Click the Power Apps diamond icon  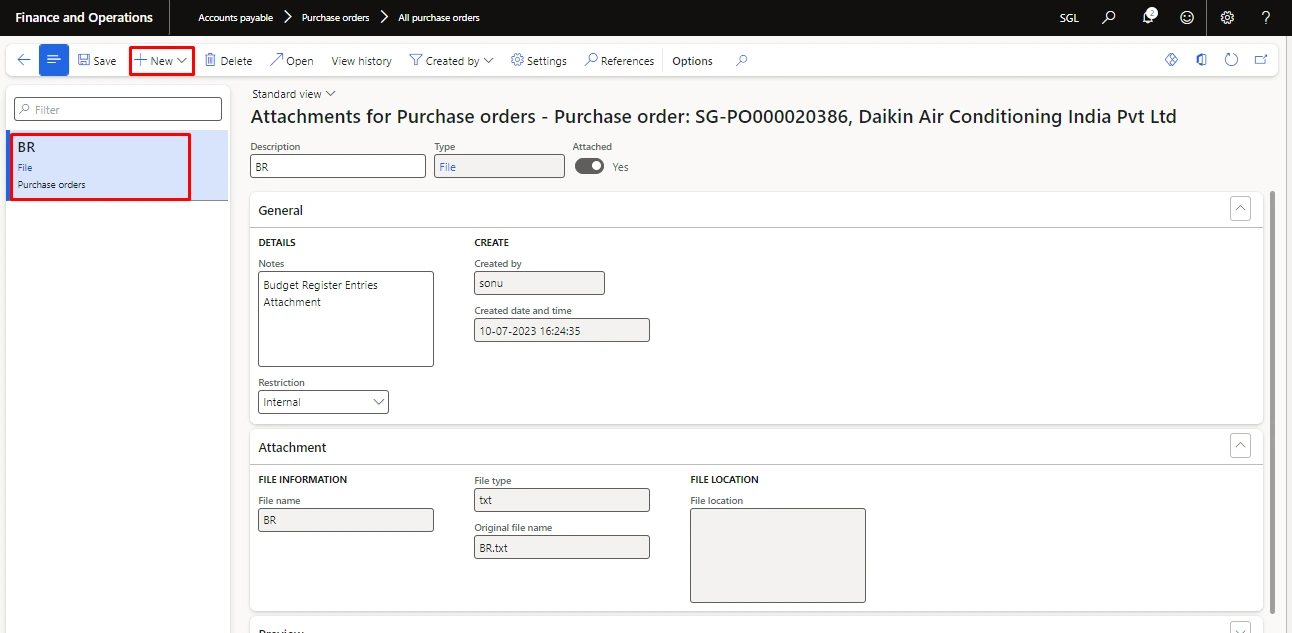1172,60
